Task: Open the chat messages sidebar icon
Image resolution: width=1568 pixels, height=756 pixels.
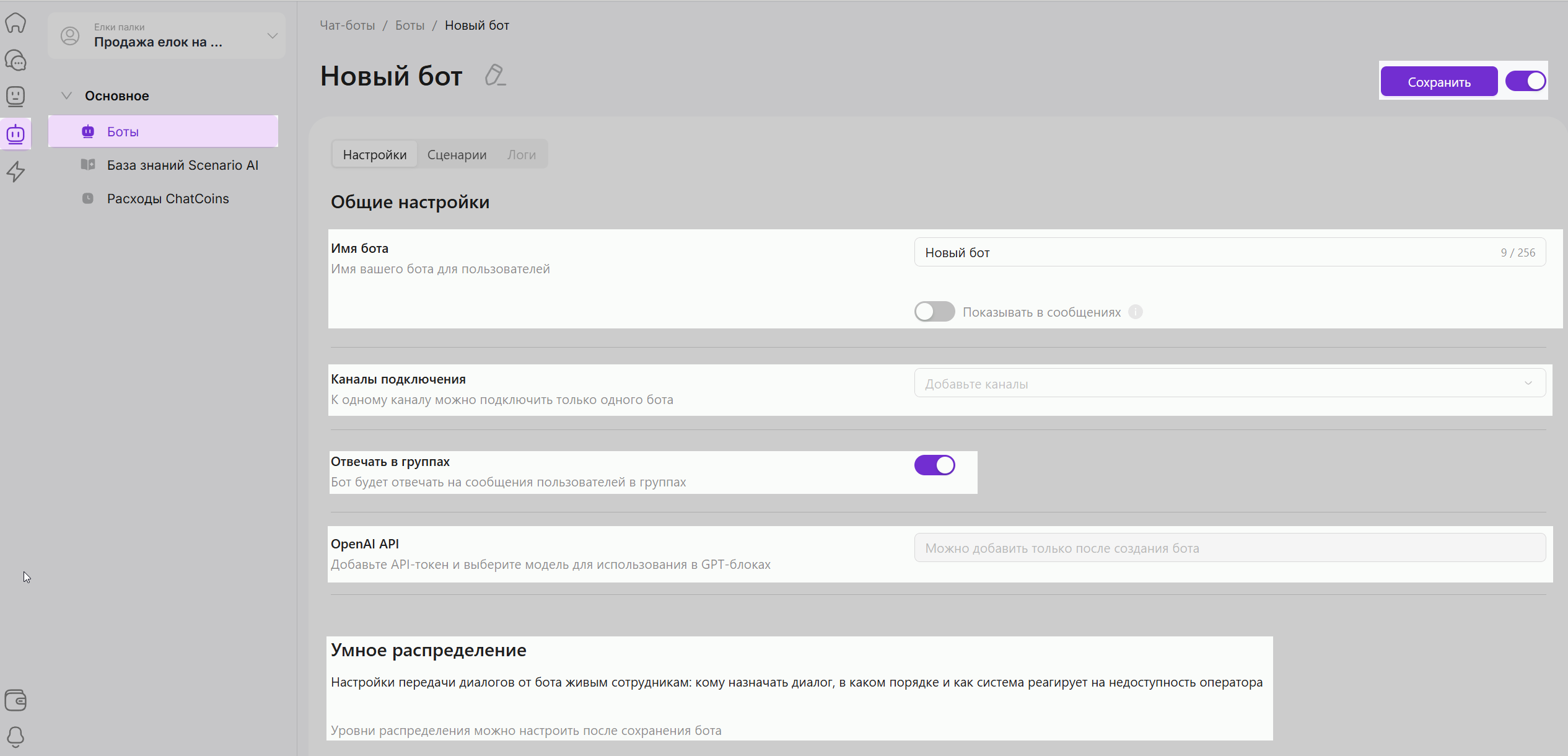Action: click(x=15, y=60)
